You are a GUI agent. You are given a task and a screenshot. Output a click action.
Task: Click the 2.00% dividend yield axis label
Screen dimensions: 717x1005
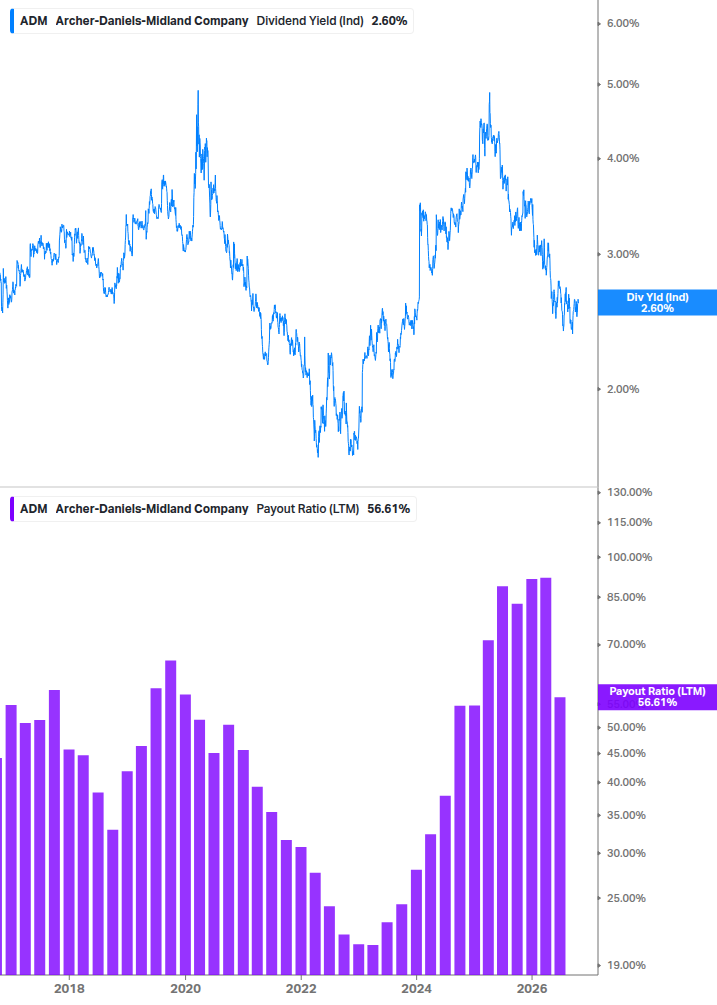tap(623, 389)
